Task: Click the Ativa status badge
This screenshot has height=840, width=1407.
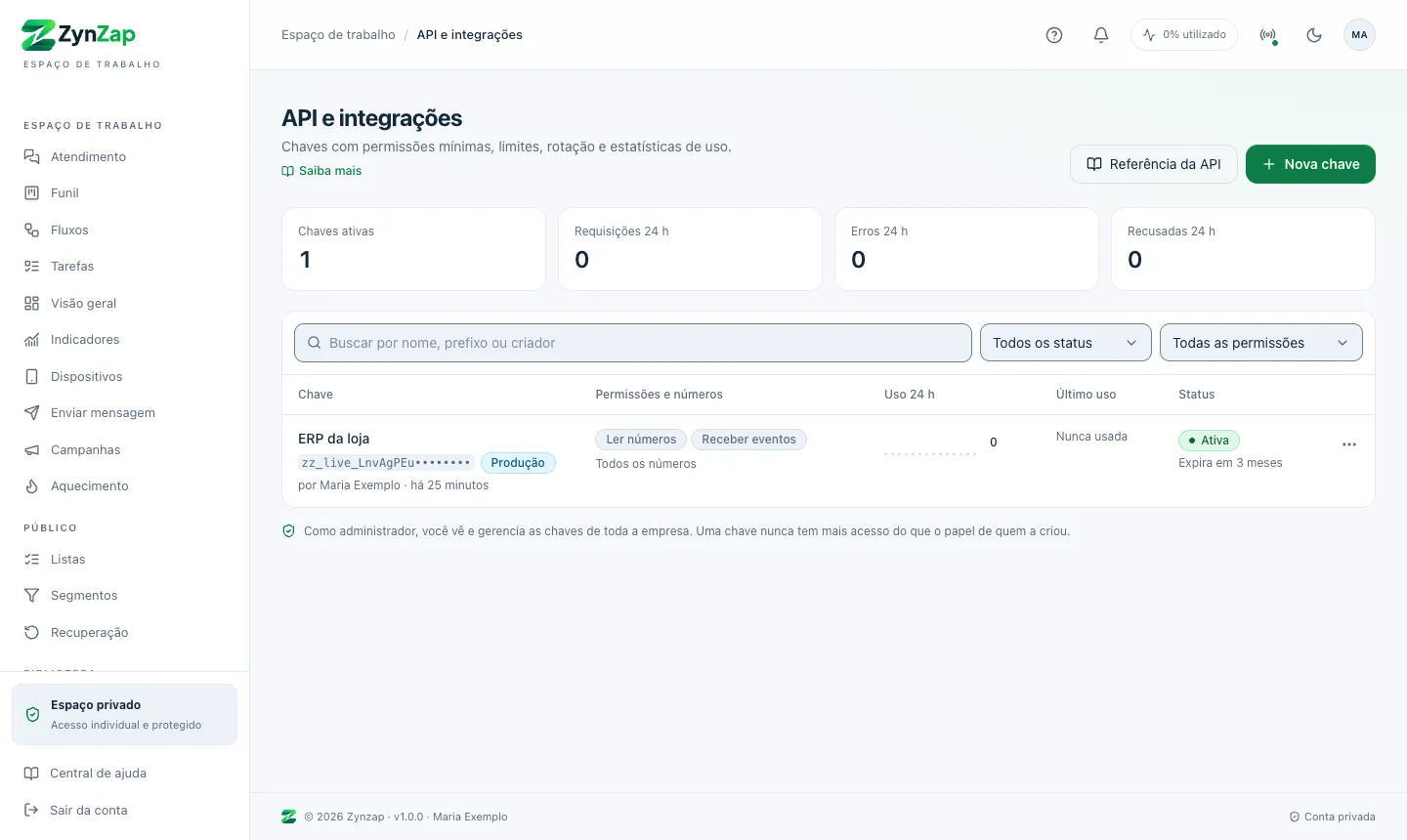Action: point(1209,441)
